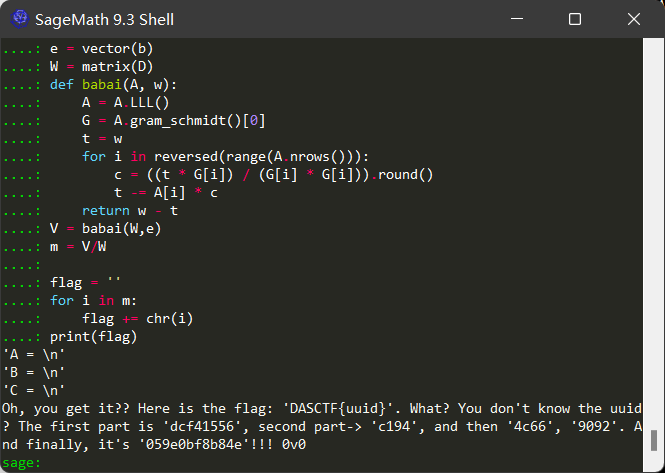Image resolution: width=665 pixels, height=473 pixels.
Task: Click the uuid part 'dcf41556' in output
Action: point(202,427)
